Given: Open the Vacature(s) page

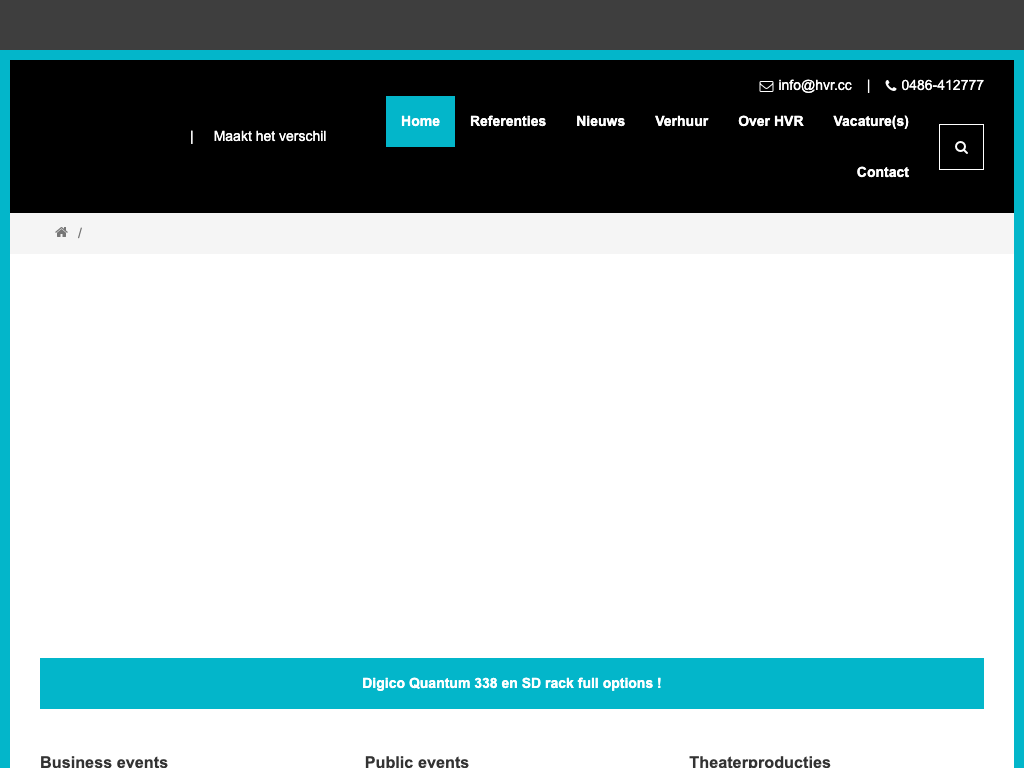Looking at the screenshot, I should pos(870,121).
